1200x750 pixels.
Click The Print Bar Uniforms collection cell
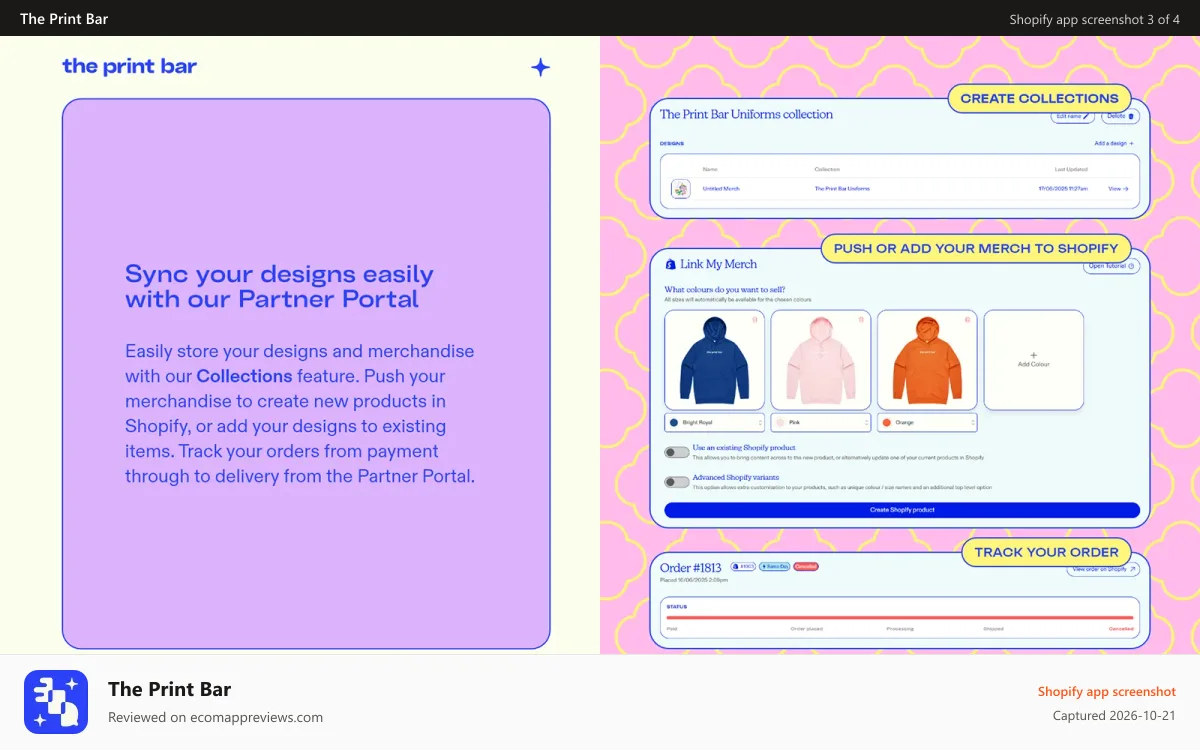tap(842, 189)
